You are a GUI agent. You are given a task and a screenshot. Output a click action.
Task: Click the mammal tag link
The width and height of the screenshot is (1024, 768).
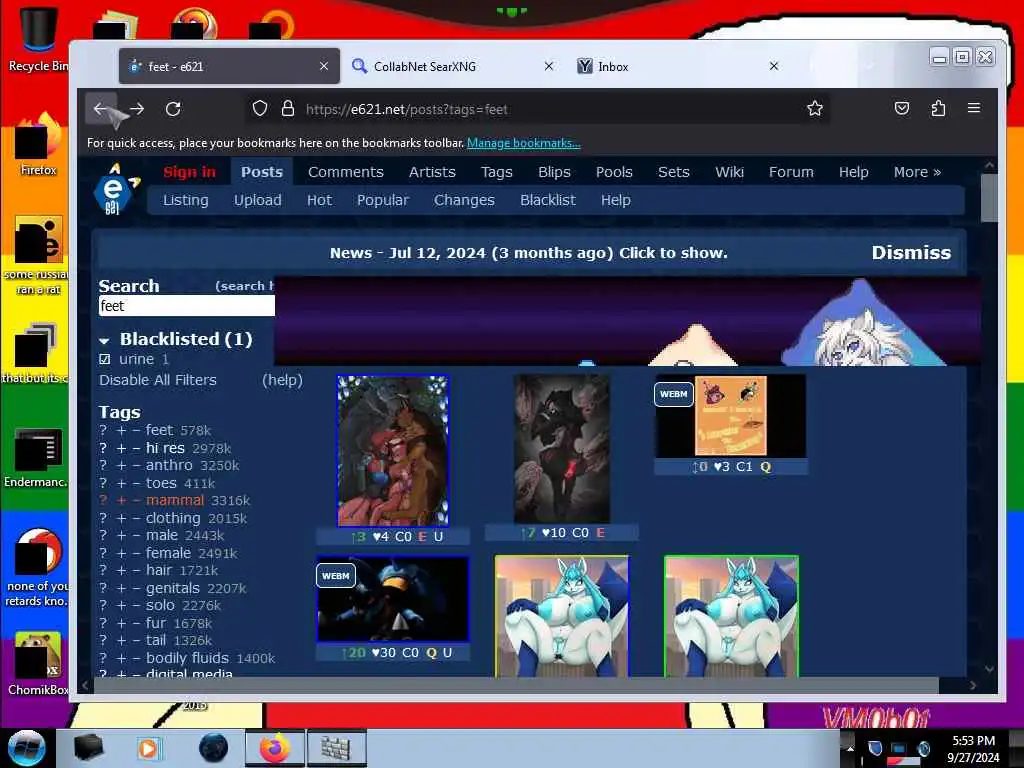point(174,500)
